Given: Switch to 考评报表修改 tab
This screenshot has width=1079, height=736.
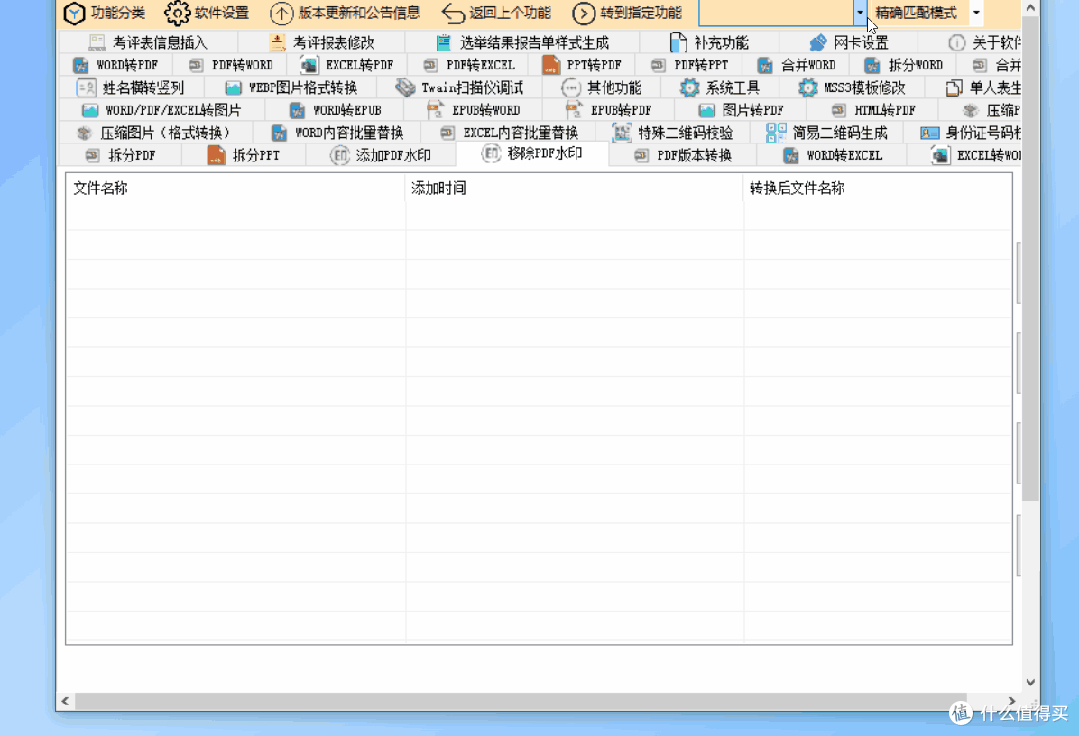Looking at the screenshot, I should pos(322,43).
